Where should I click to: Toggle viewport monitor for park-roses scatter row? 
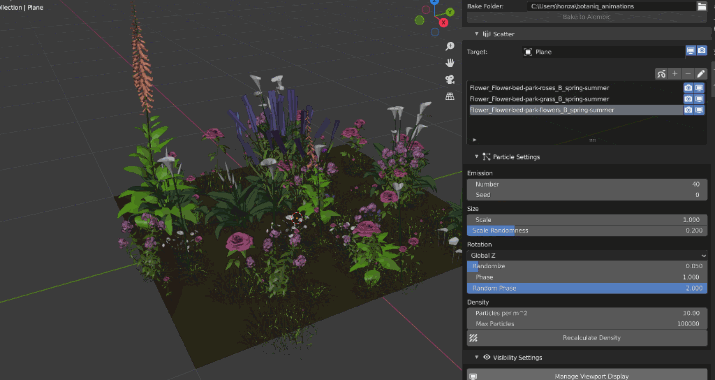tap(699, 88)
